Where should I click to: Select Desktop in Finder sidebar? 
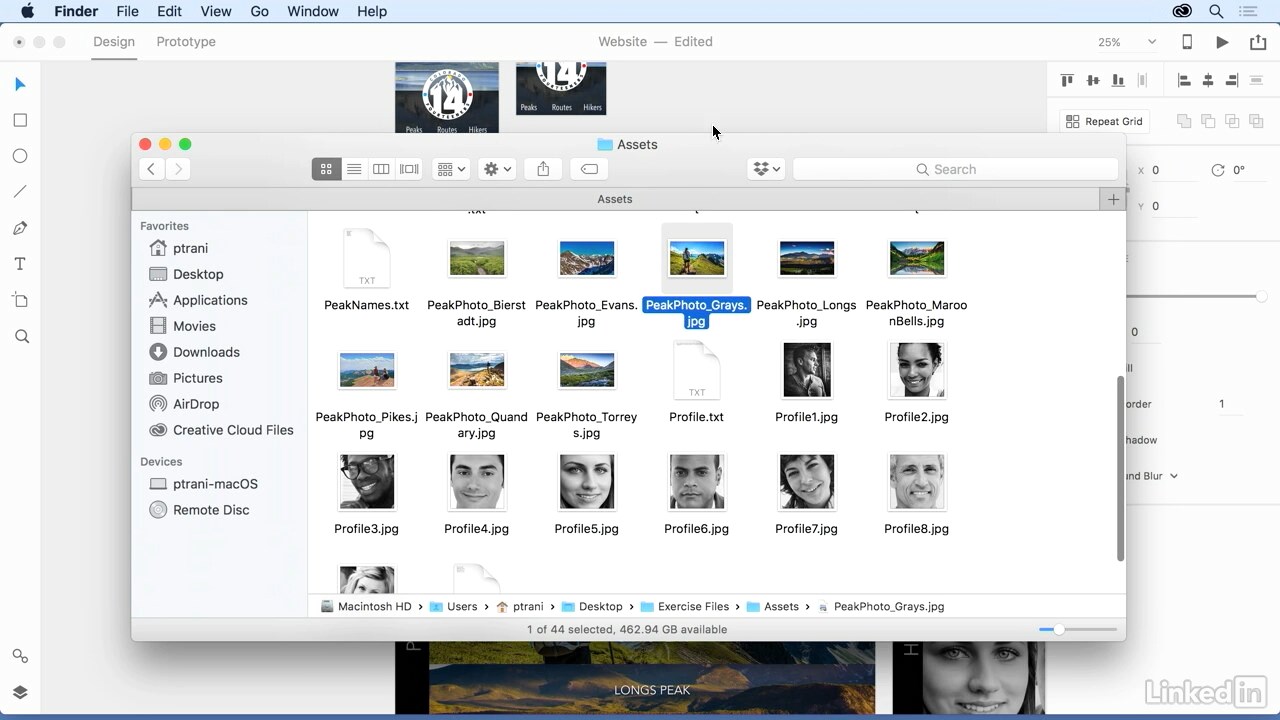[198, 274]
